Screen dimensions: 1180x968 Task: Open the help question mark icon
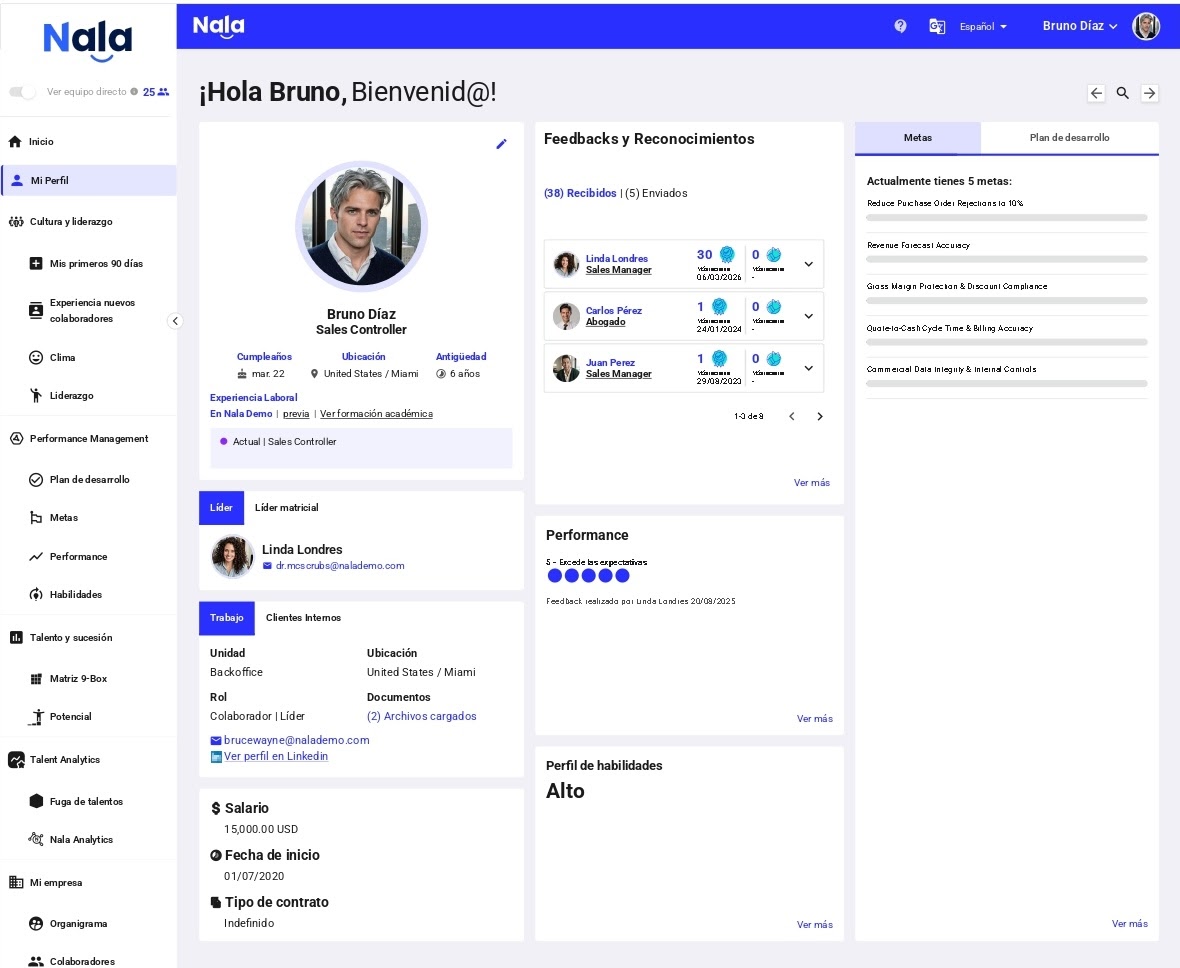coord(900,26)
